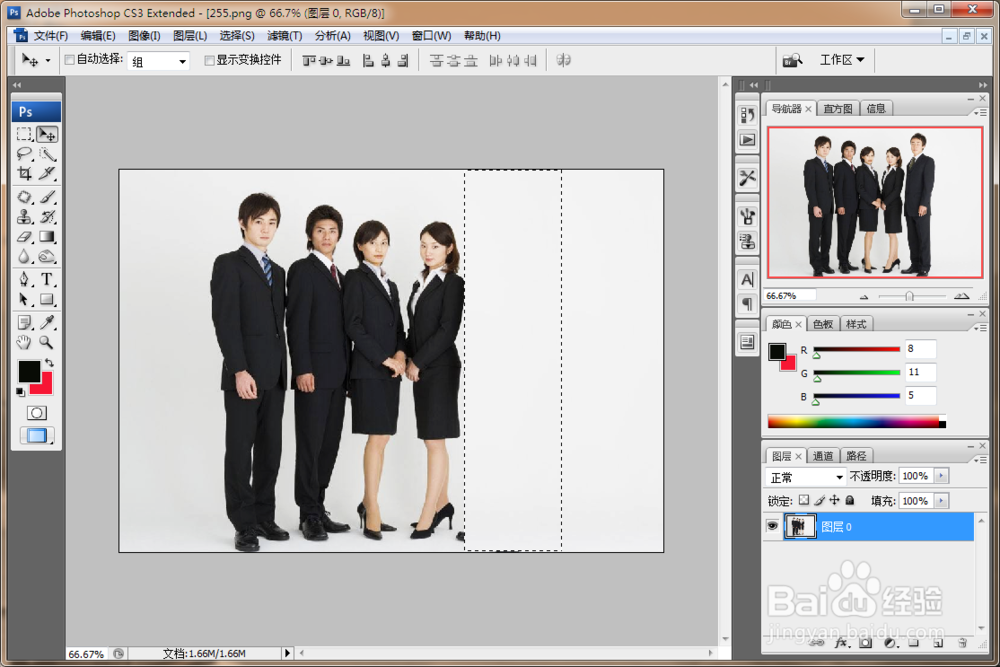
Task: Select the Hand tool
Action: click(x=24, y=342)
